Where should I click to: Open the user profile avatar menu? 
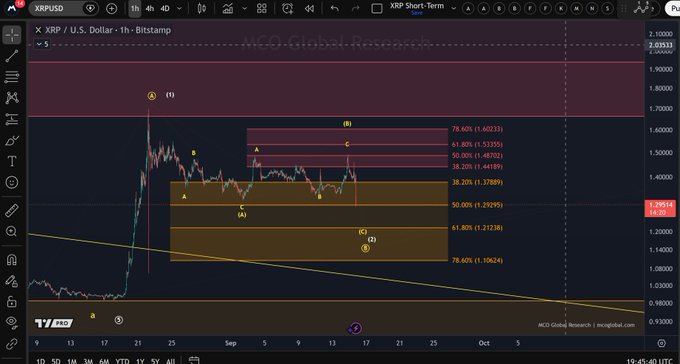[12, 8]
